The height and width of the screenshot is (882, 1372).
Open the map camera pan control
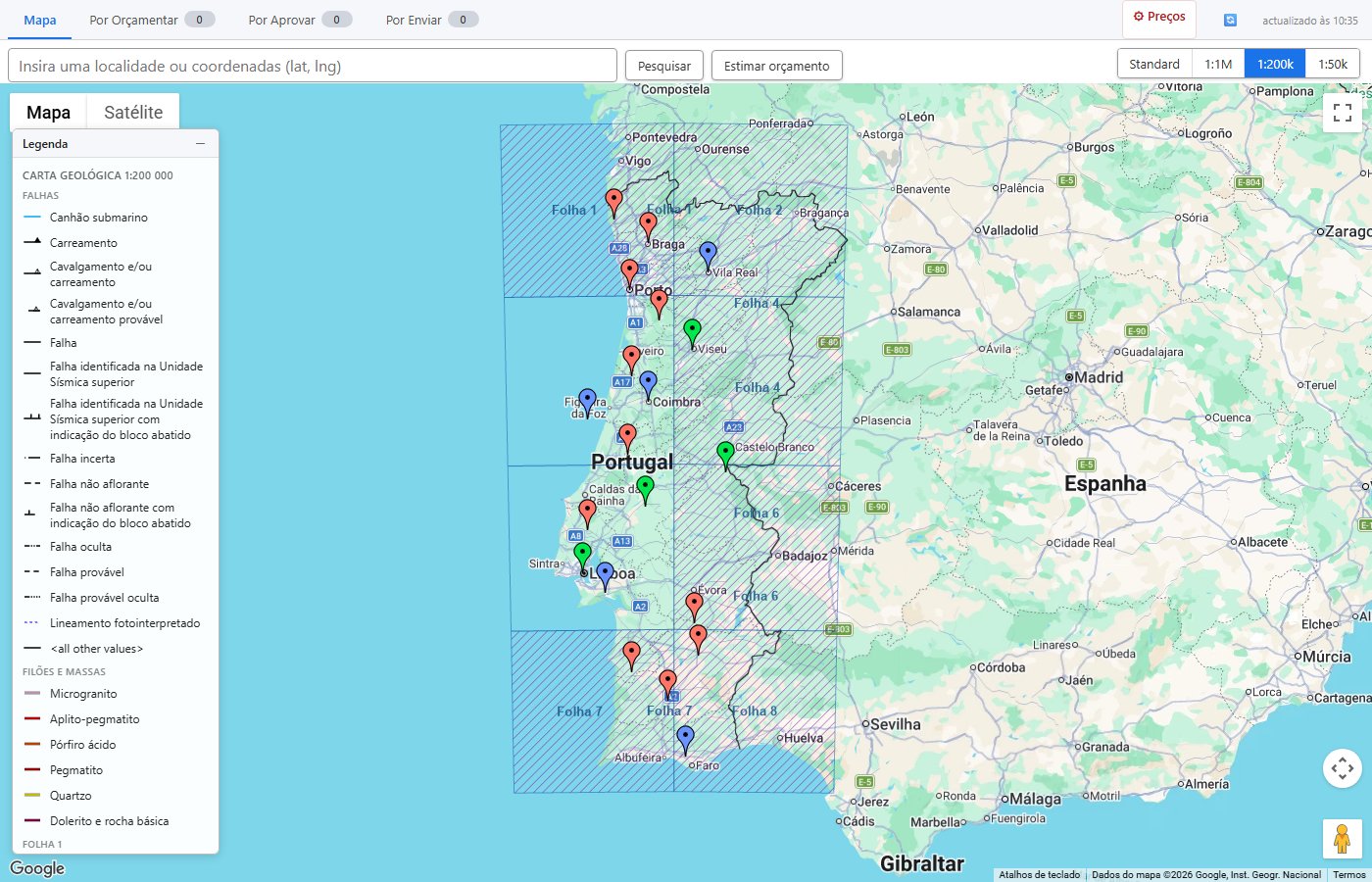1343,767
